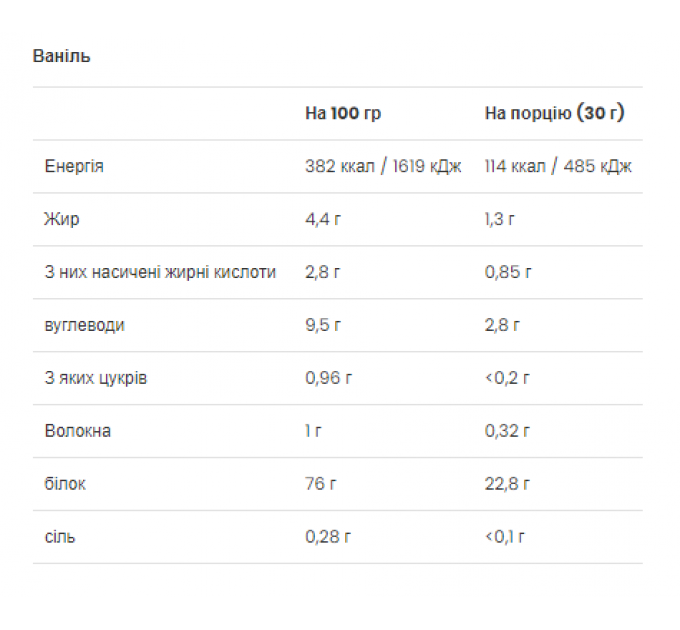
Task: Click the З яких цукрів label
Action: (x=96, y=378)
